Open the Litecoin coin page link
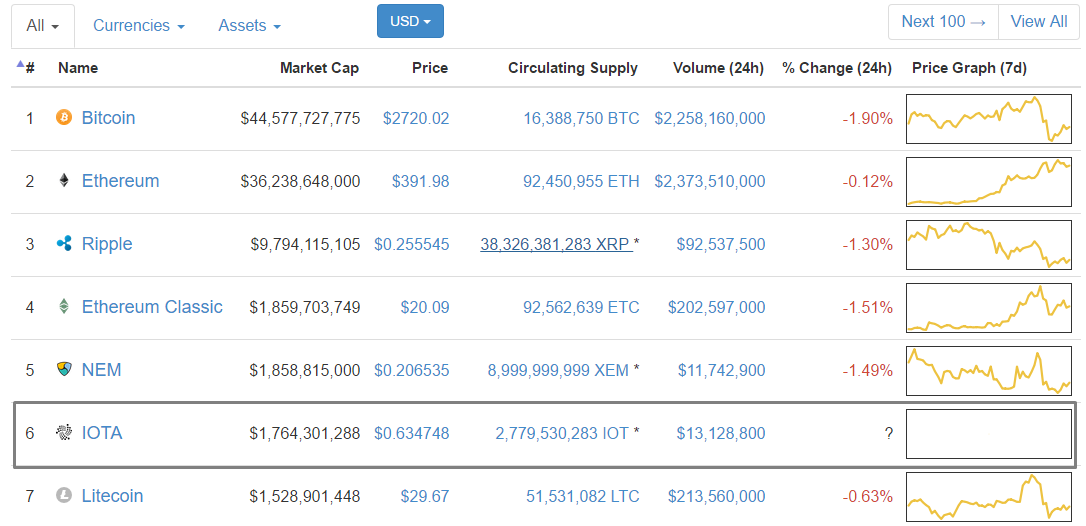This screenshot has width=1086, height=526. tap(112, 496)
